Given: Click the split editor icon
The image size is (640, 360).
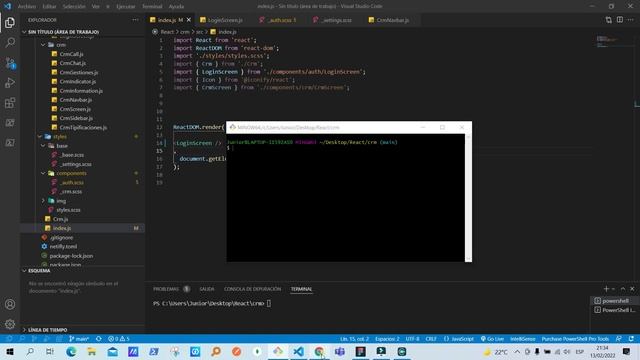Looking at the screenshot, I should [620, 20].
